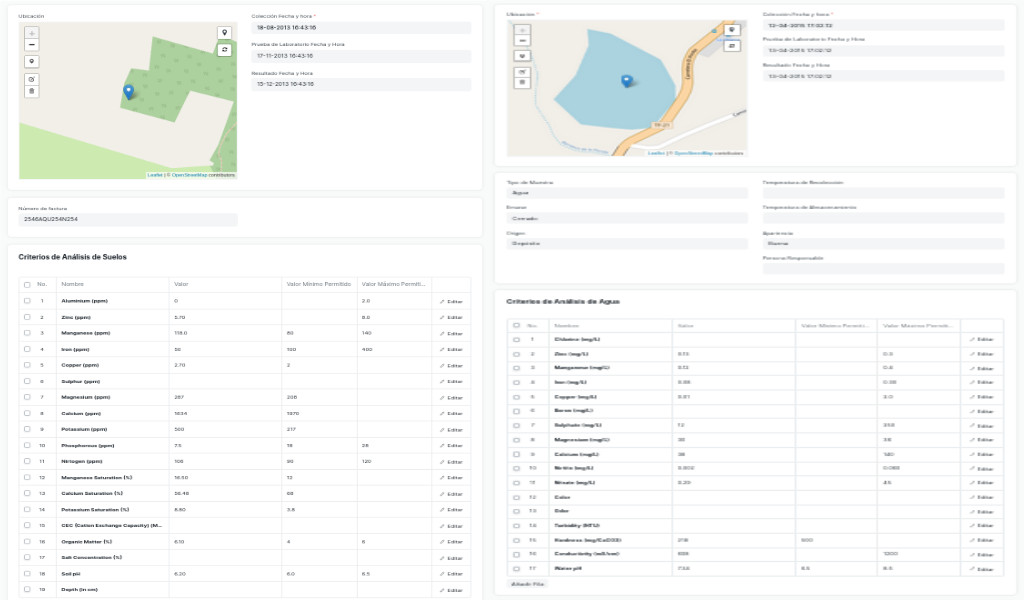Zoom out on the soil sample map
Screen dimensions: 1024x600
pyautogui.click(x=32, y=45)
